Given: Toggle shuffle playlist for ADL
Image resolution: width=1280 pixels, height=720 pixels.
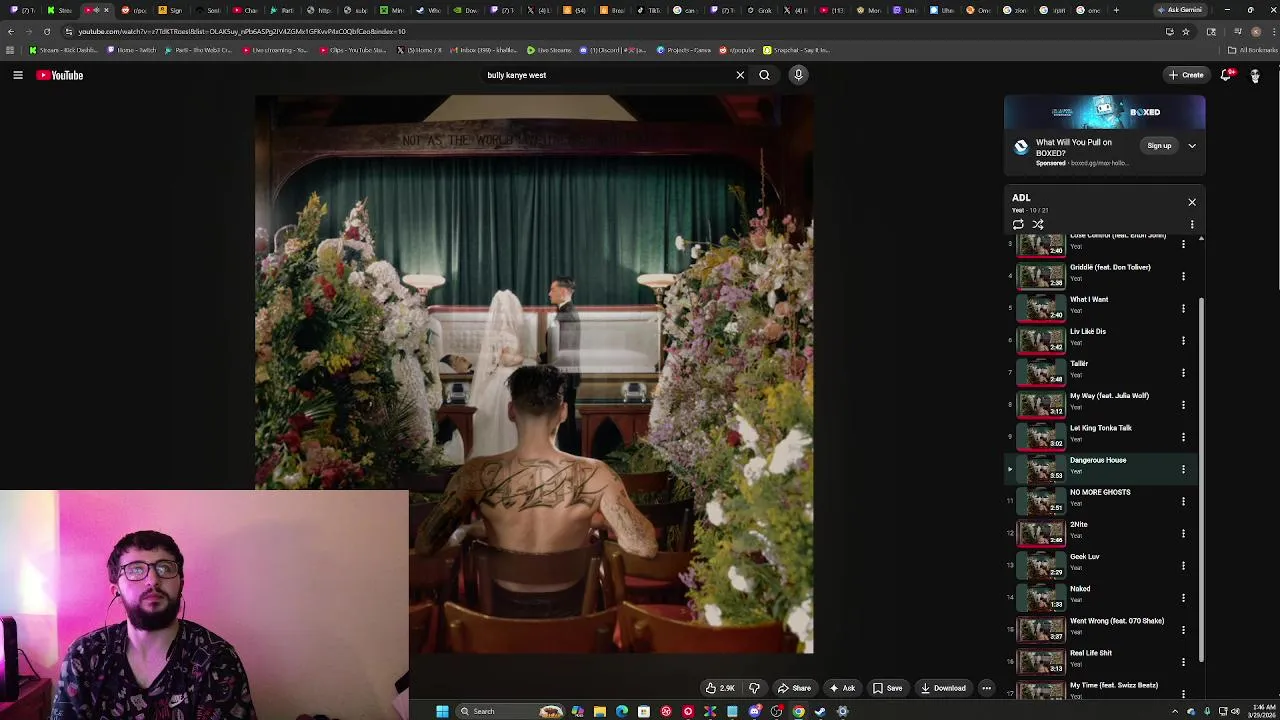Looking at the screenshot, I should (x=1038, y=225).
